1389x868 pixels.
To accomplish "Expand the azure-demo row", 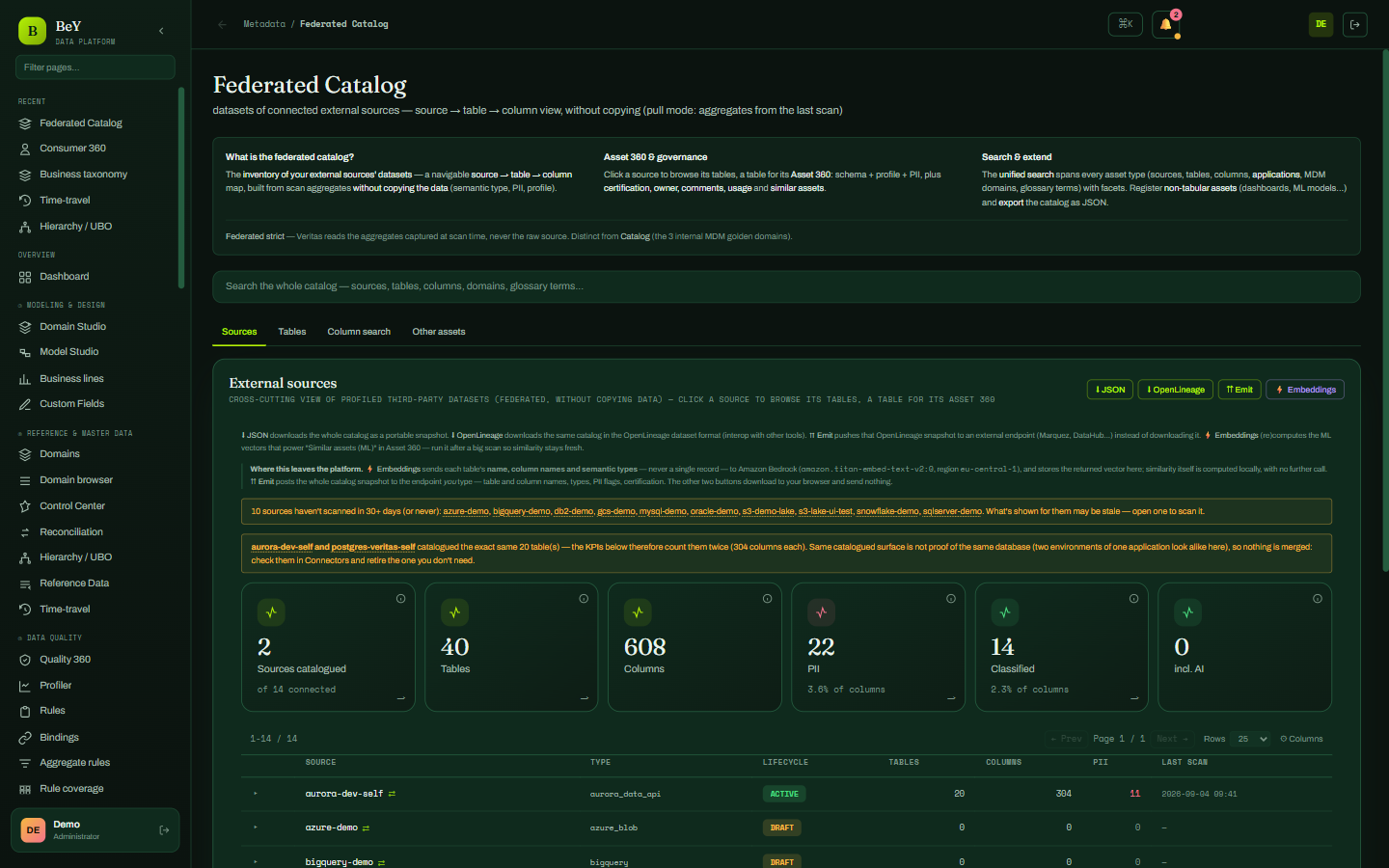I will click(256, 827).
